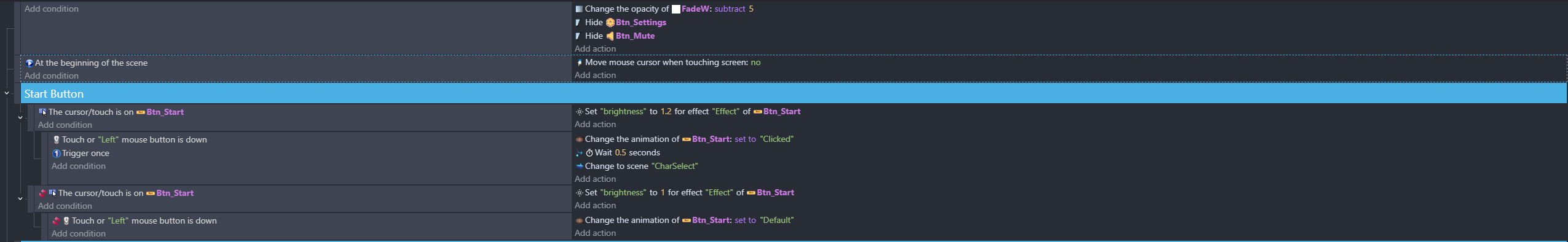The image size is (1568, 242).
Task: Select the 'no' value for move mouse cursor
Action: 755,63
